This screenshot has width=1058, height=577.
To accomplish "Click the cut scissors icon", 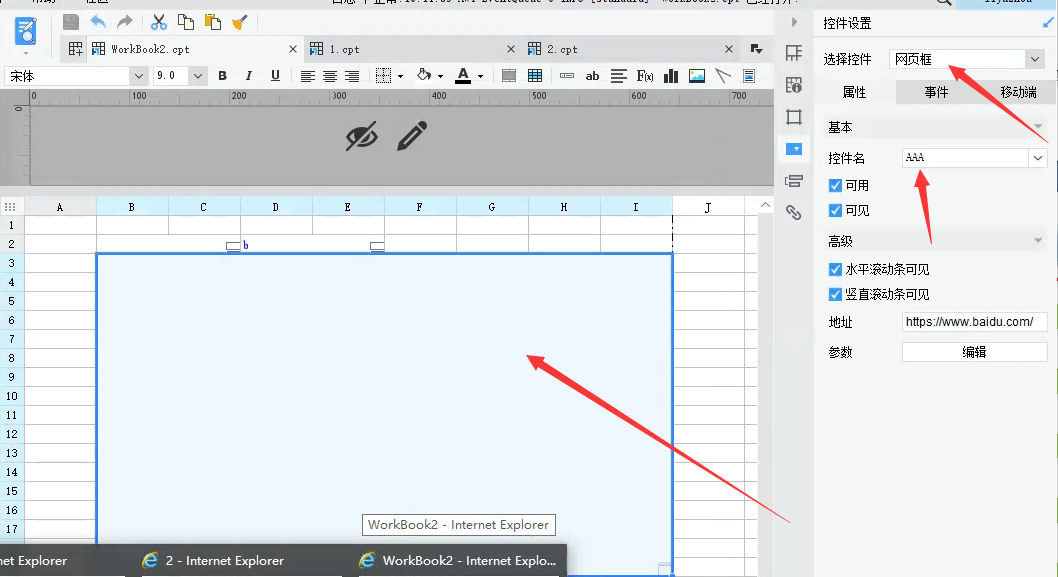I will coord(159,22).
